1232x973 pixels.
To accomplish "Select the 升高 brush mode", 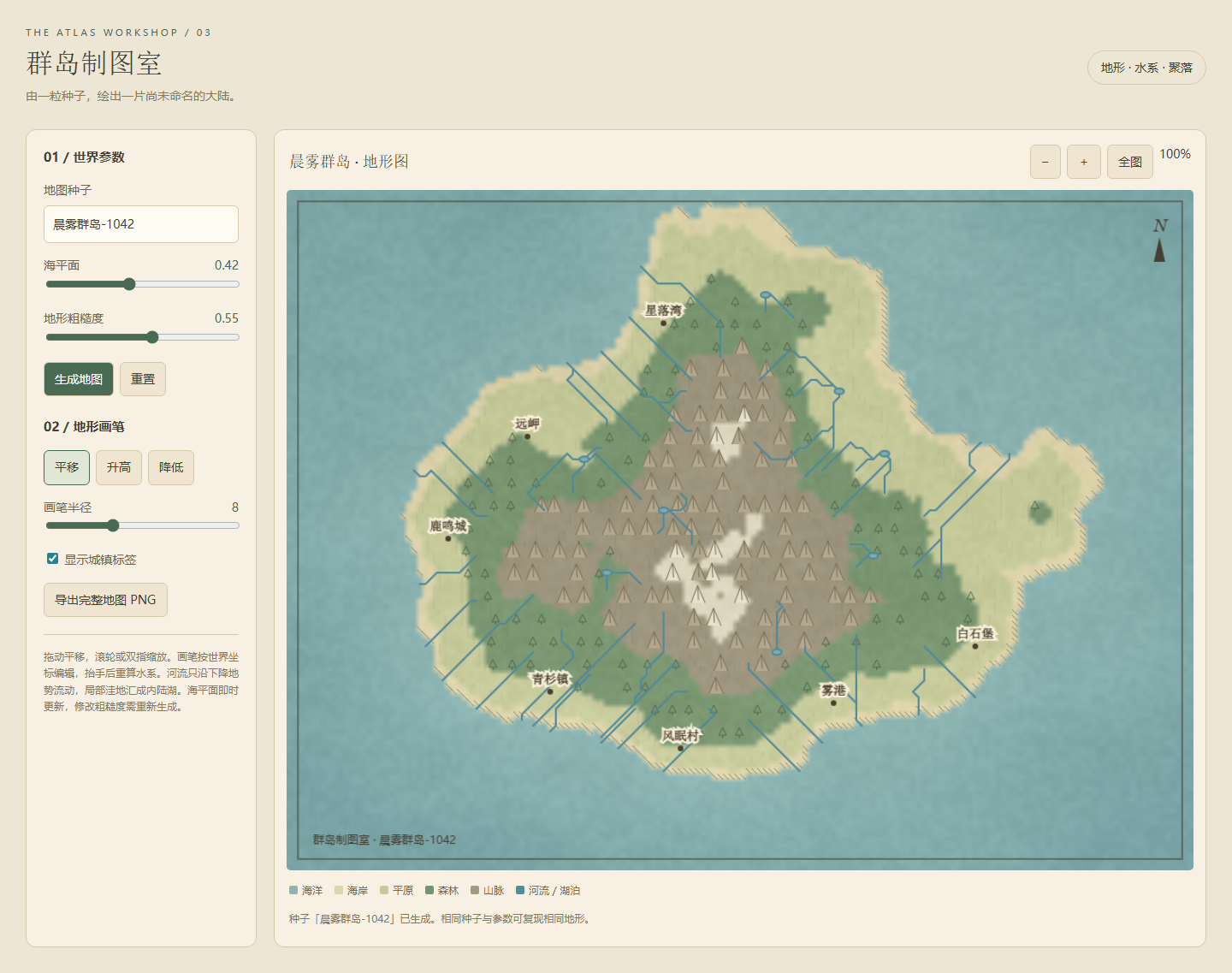I will click(119, 467).
